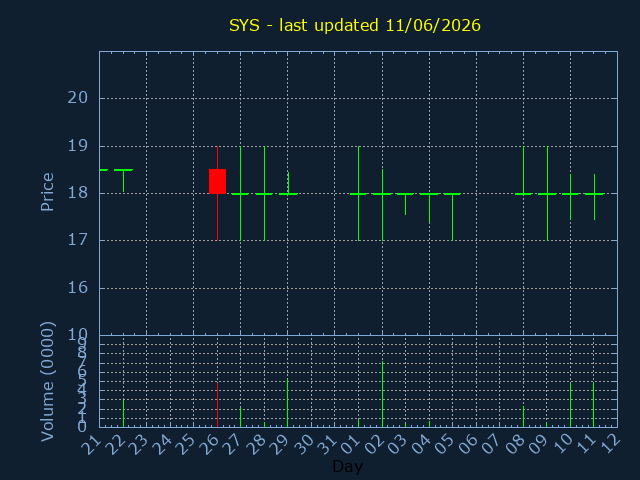Image resolution: width=640 pixels, height=480 pixels.
Task: Click the price axis label 16
Action: pyautogui.click(x=78, y=288)
